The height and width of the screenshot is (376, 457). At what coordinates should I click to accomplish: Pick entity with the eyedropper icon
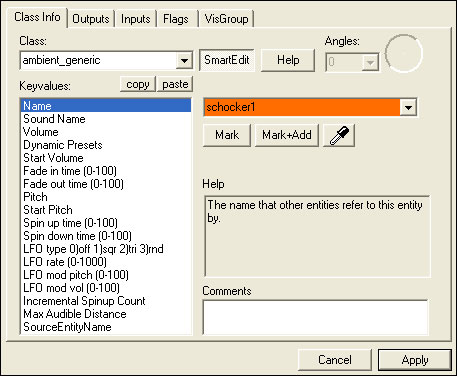click(339, 135)
